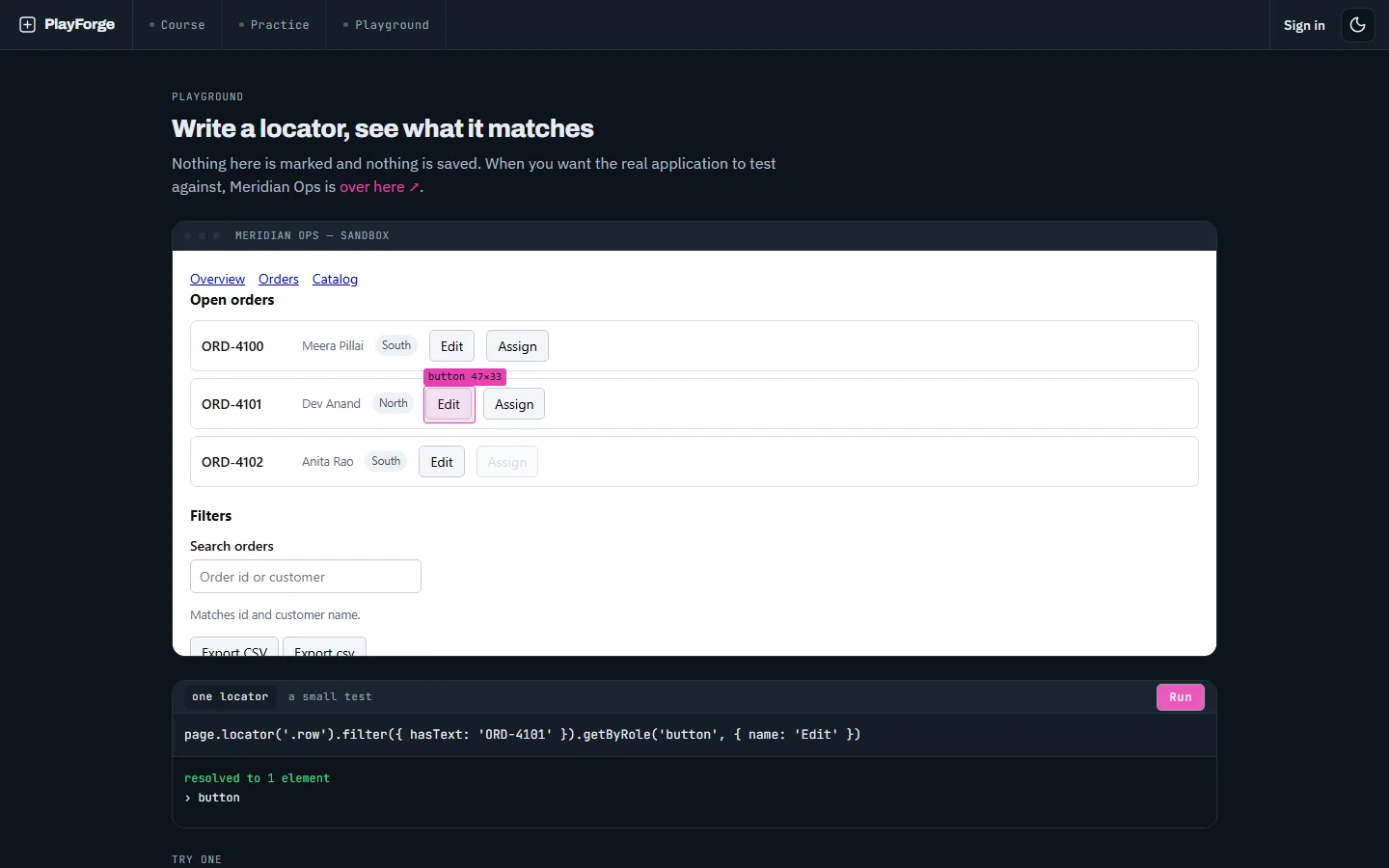Select the 'one locator' tab
1389x868 pixels.
(x=231, y=696)
